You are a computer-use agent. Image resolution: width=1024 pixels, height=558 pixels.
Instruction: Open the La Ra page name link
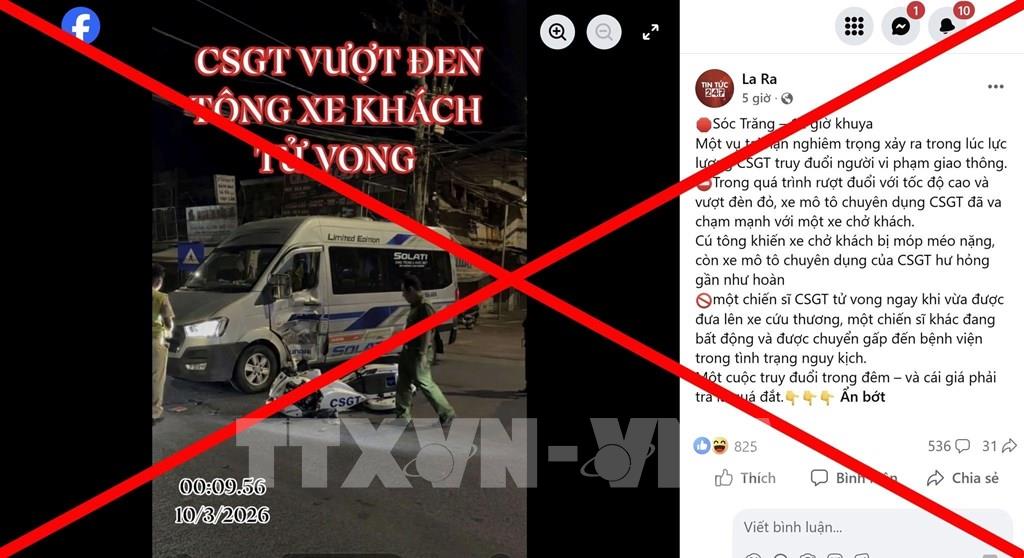759,79
